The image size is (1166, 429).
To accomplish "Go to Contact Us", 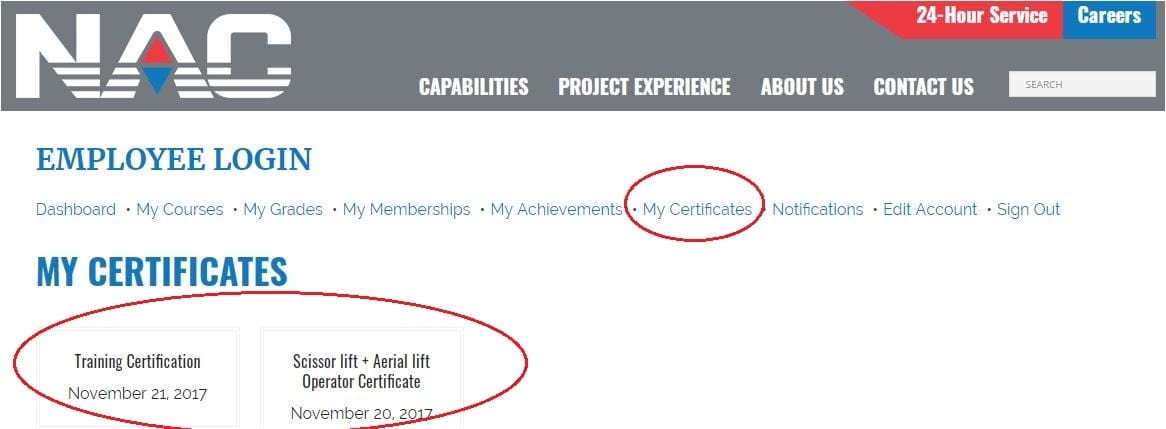I will click(923, 87).
